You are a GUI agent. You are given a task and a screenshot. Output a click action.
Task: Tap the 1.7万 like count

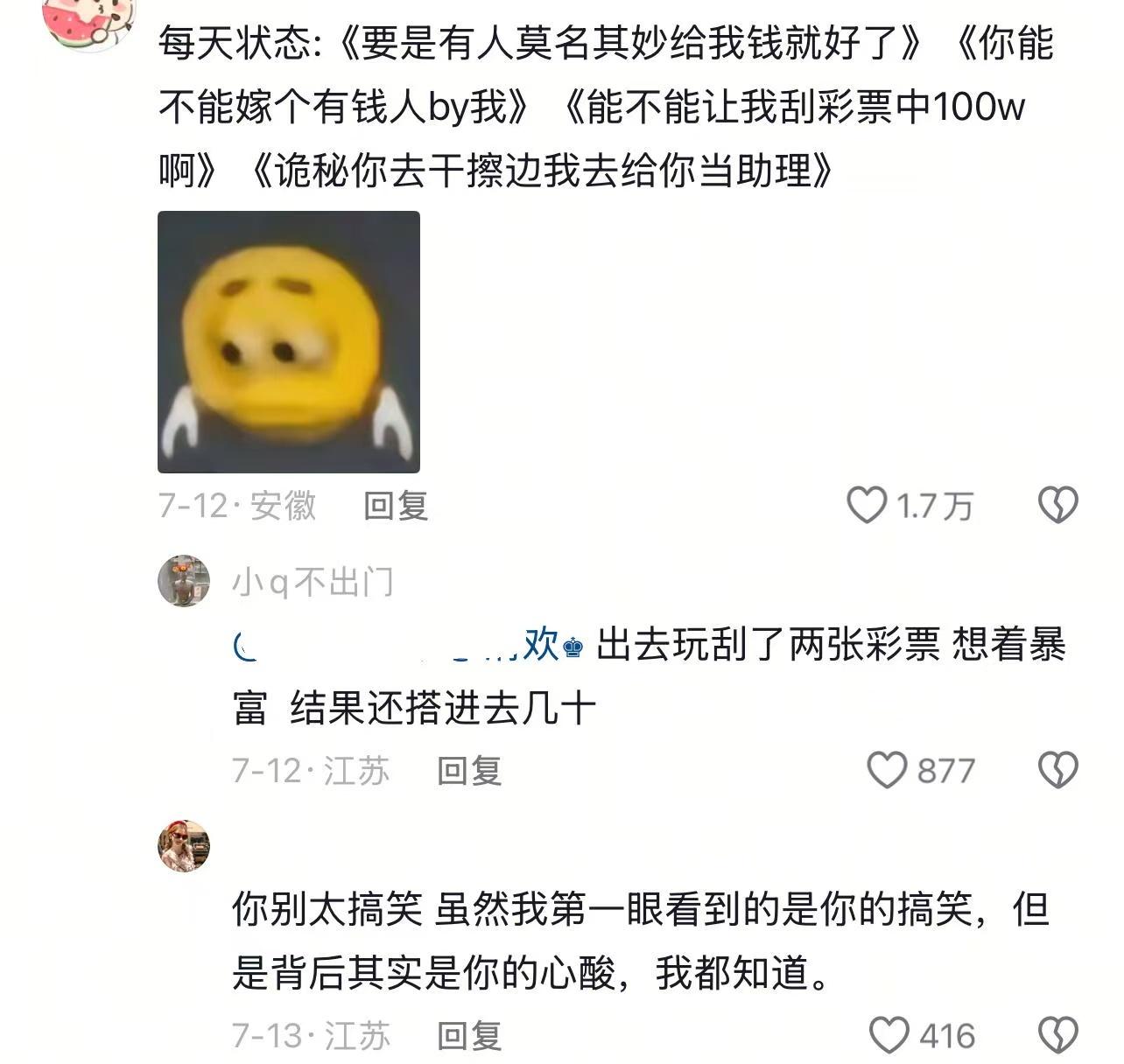pyautogui.click(x=935, y=506)
